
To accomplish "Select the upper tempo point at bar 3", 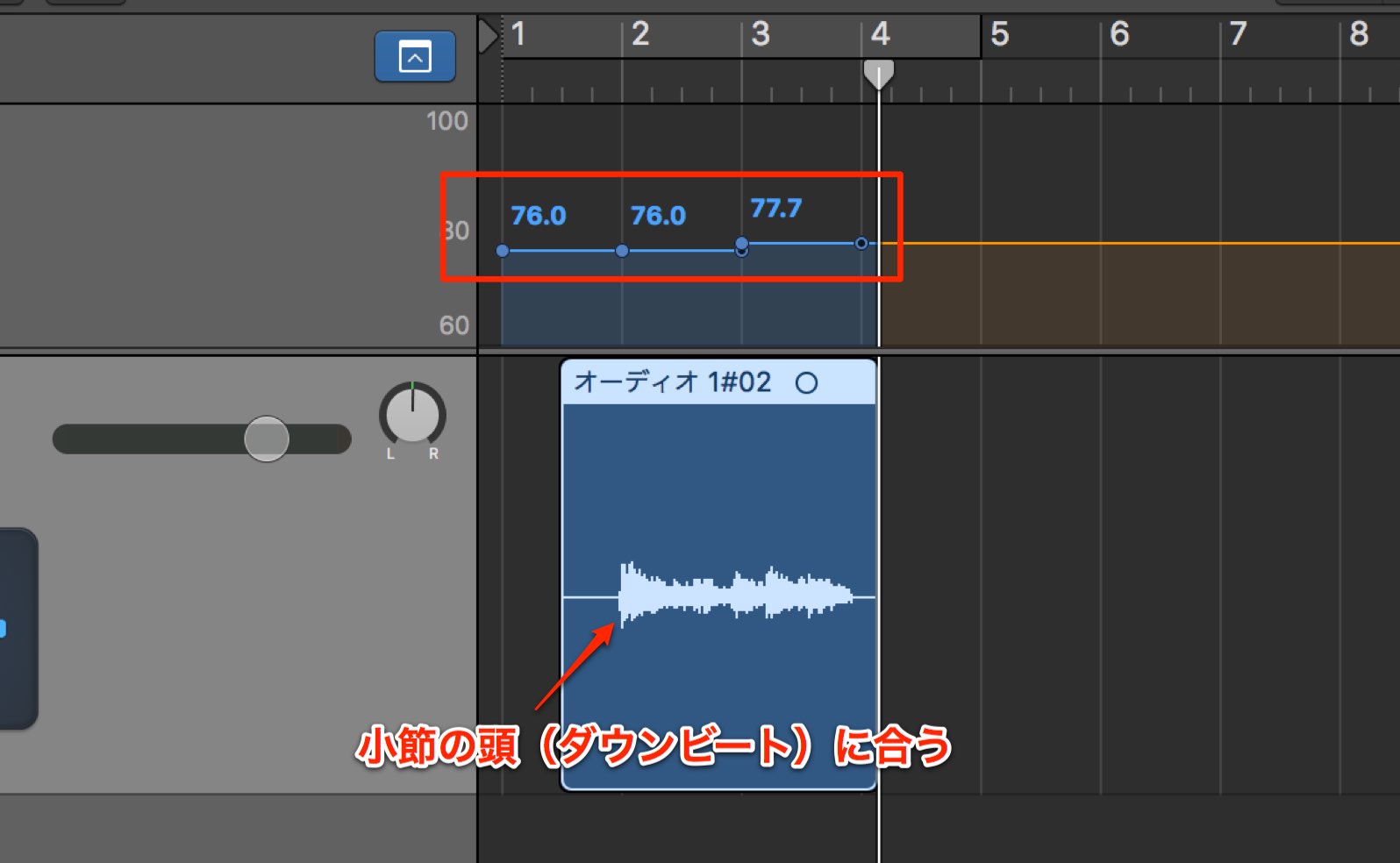I will [x=742, y=243].
